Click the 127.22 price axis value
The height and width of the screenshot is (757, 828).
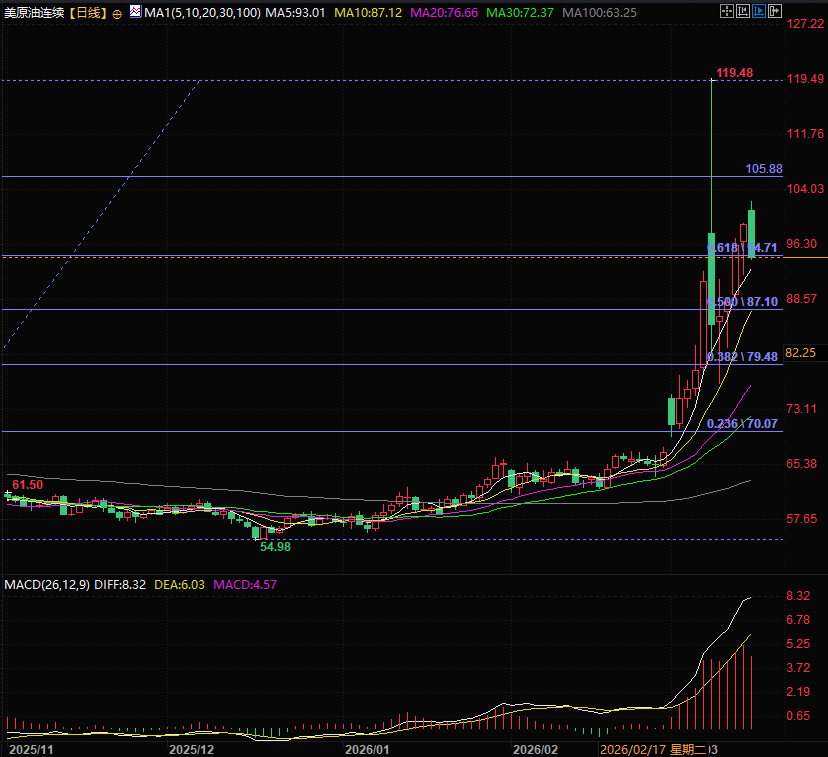point(805,24)
